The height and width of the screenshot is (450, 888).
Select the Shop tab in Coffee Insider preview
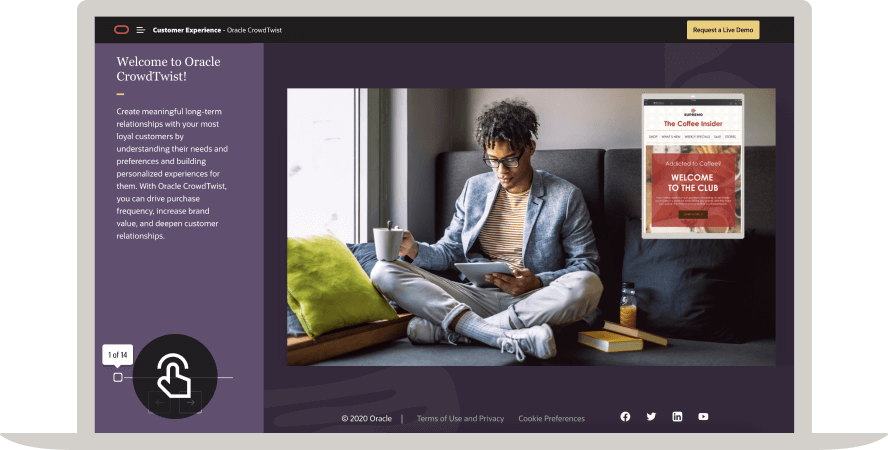point(653,136)
